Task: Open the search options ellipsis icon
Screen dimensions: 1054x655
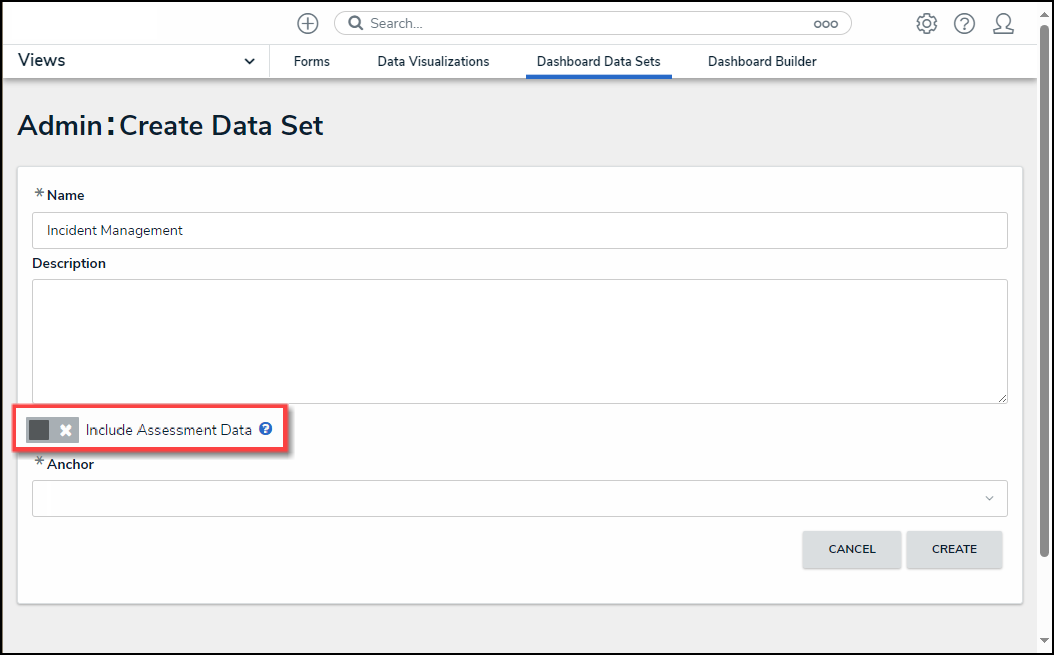Action: (825, 23)
